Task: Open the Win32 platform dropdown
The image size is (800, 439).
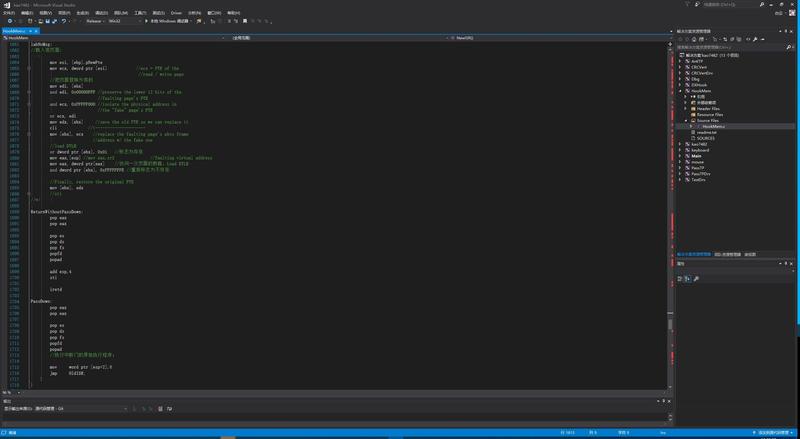Action: pyautogui.click(x=124, y=21)
